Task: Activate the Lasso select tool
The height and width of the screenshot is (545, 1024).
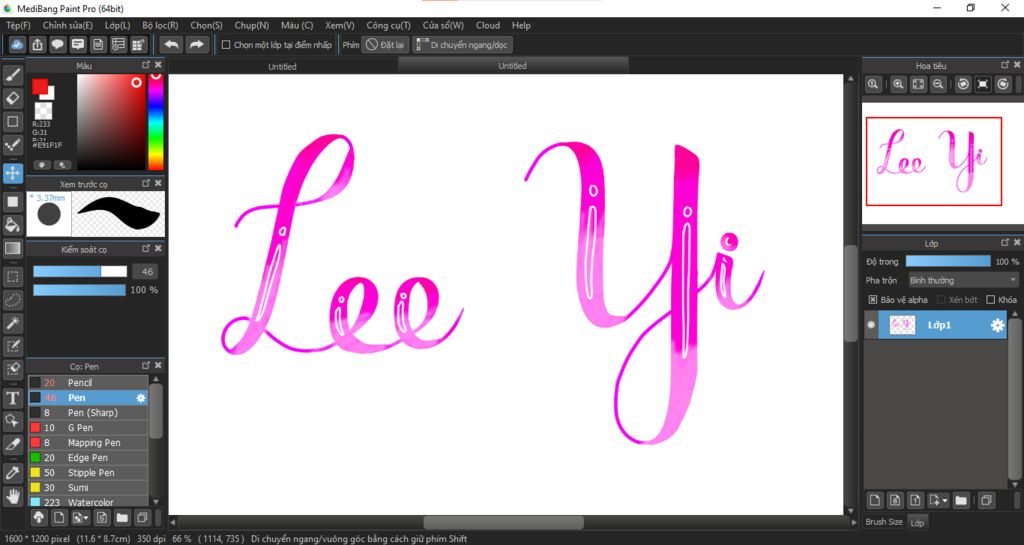Action: pos(12,300)
